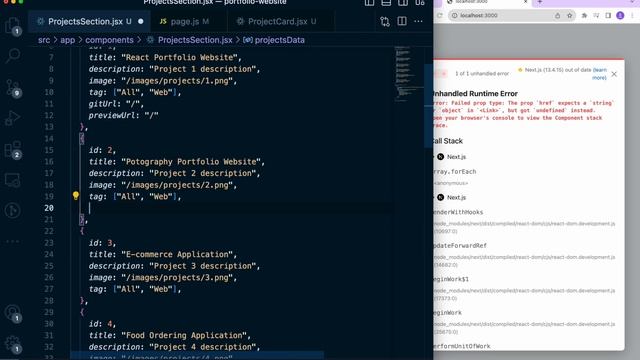Open the Remote Explorer view

[13, 180]
